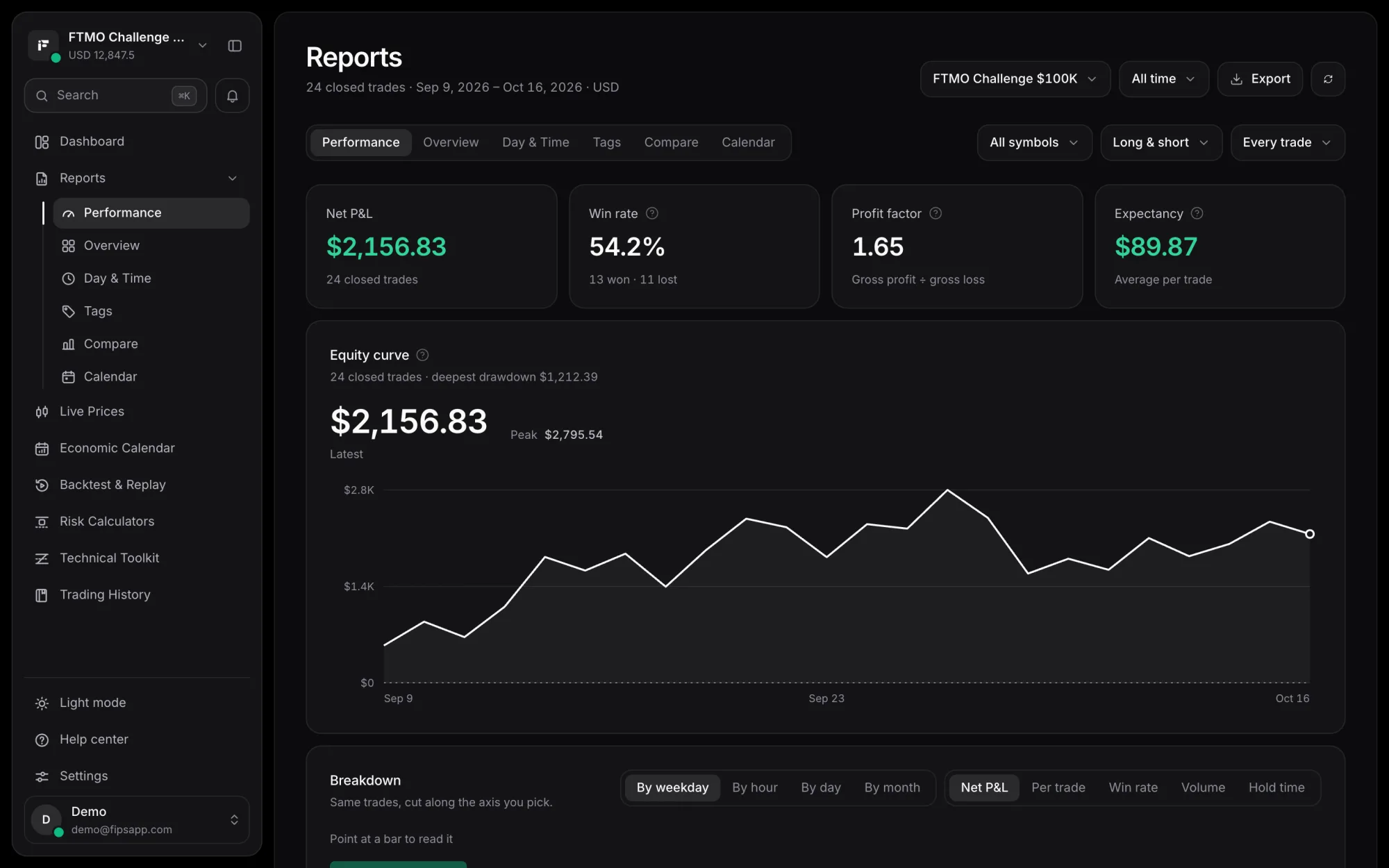The width and height of the screenshot is (1389, 868).
Task: Select By month breakdown option
Action: pyautogui.click(x=892, y=787)
